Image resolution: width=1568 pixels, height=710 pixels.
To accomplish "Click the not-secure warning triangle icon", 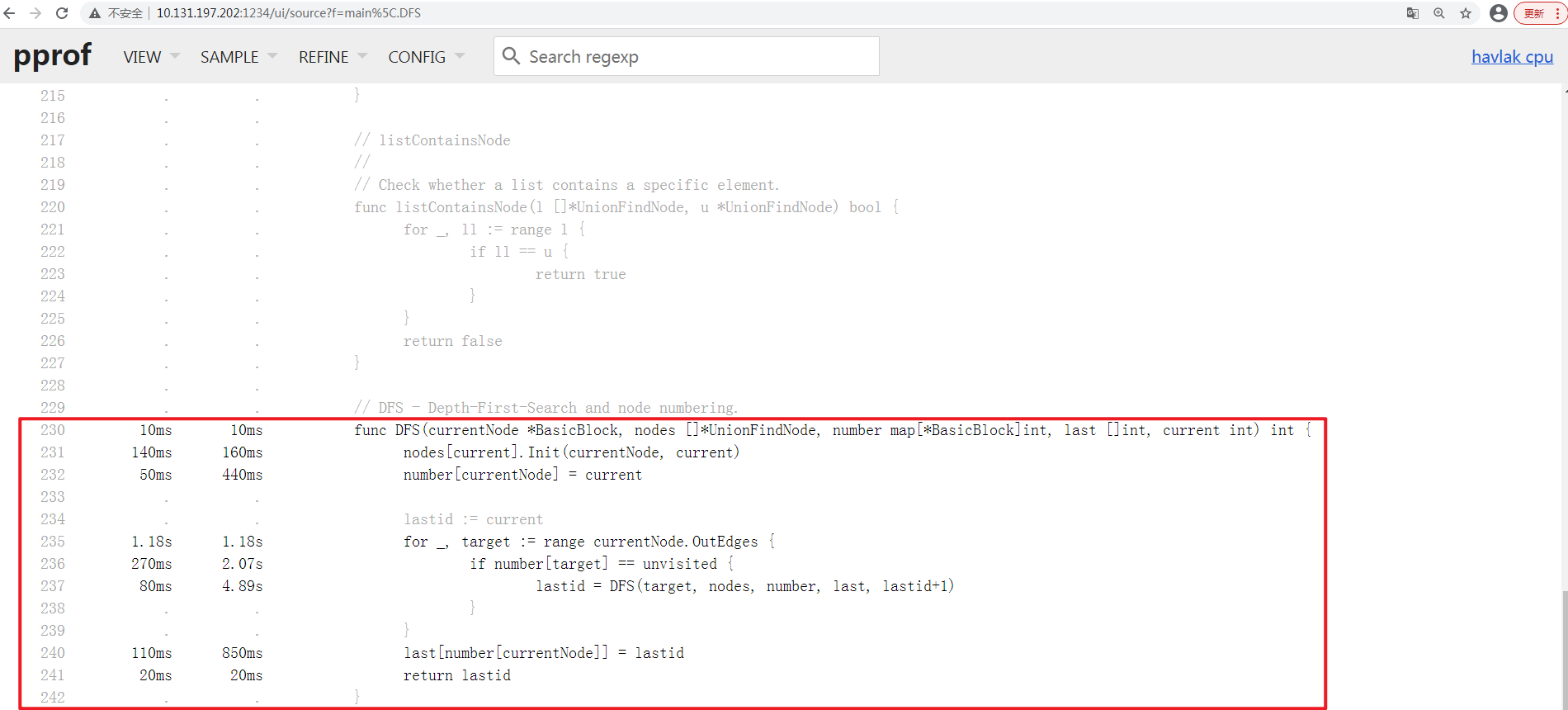I will (95, 13).
